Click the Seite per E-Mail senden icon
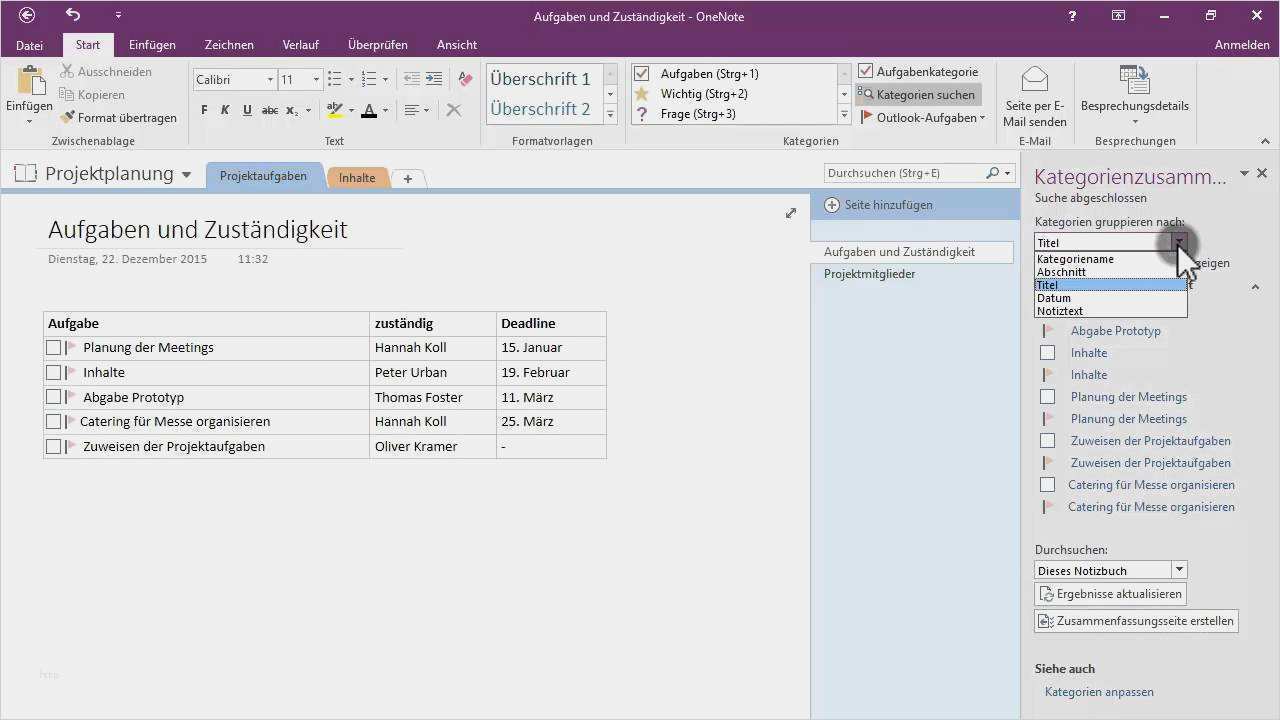 pos(1035,80)
